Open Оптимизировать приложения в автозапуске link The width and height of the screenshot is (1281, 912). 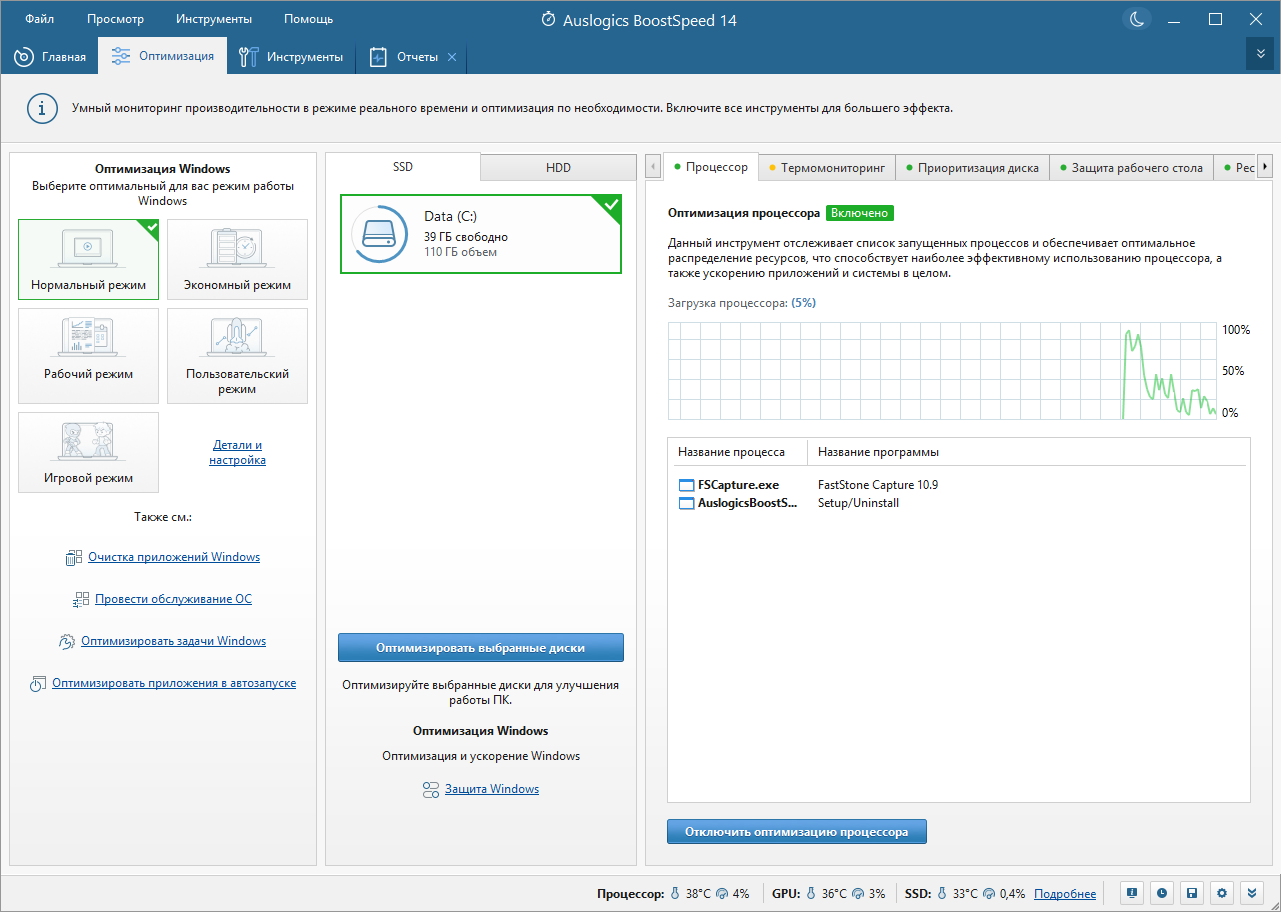(x=174, y=684)
